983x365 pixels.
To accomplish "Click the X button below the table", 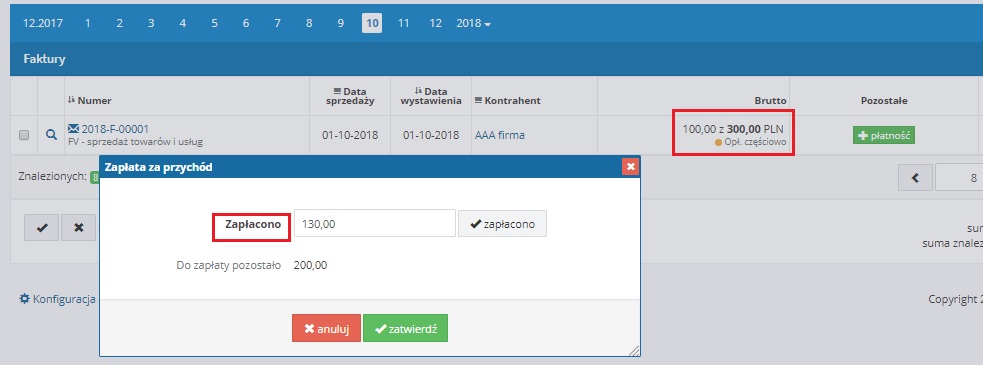I will point(78,228).
